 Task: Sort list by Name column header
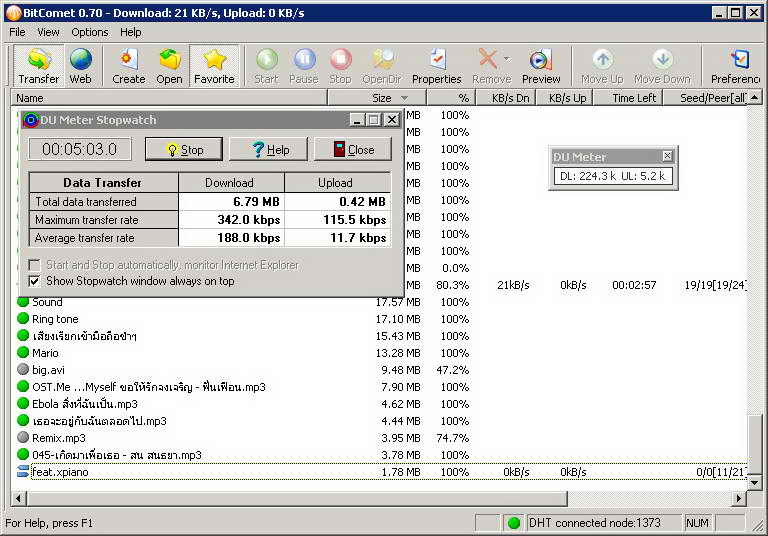(x=169, y=98)
